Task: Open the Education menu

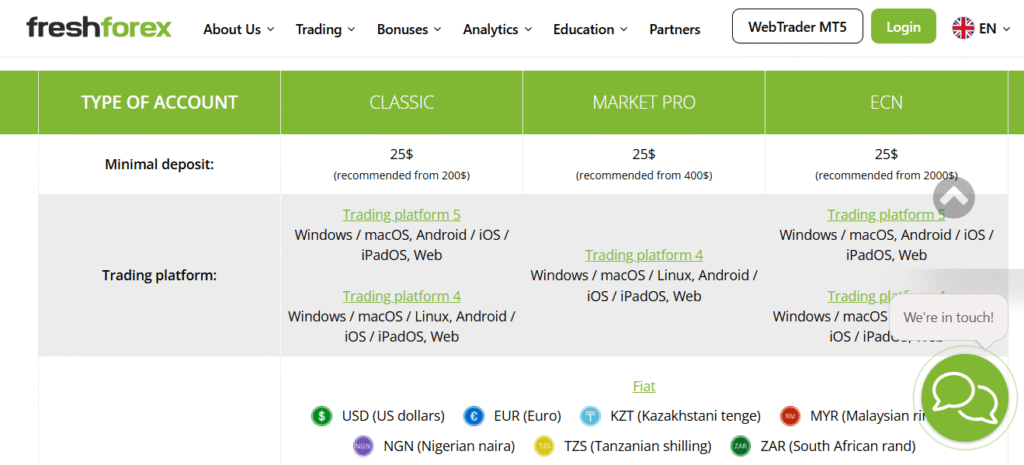Action: click(590, 29)
